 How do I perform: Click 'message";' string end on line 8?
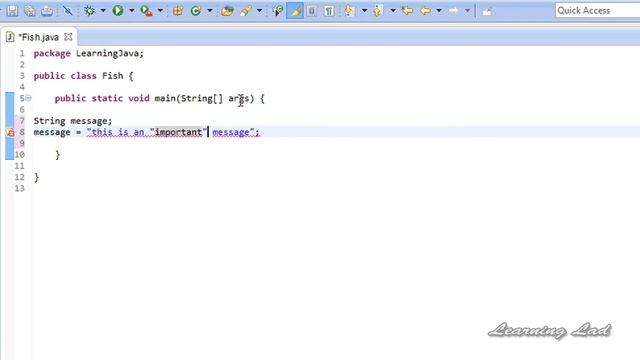click(236, 132)
